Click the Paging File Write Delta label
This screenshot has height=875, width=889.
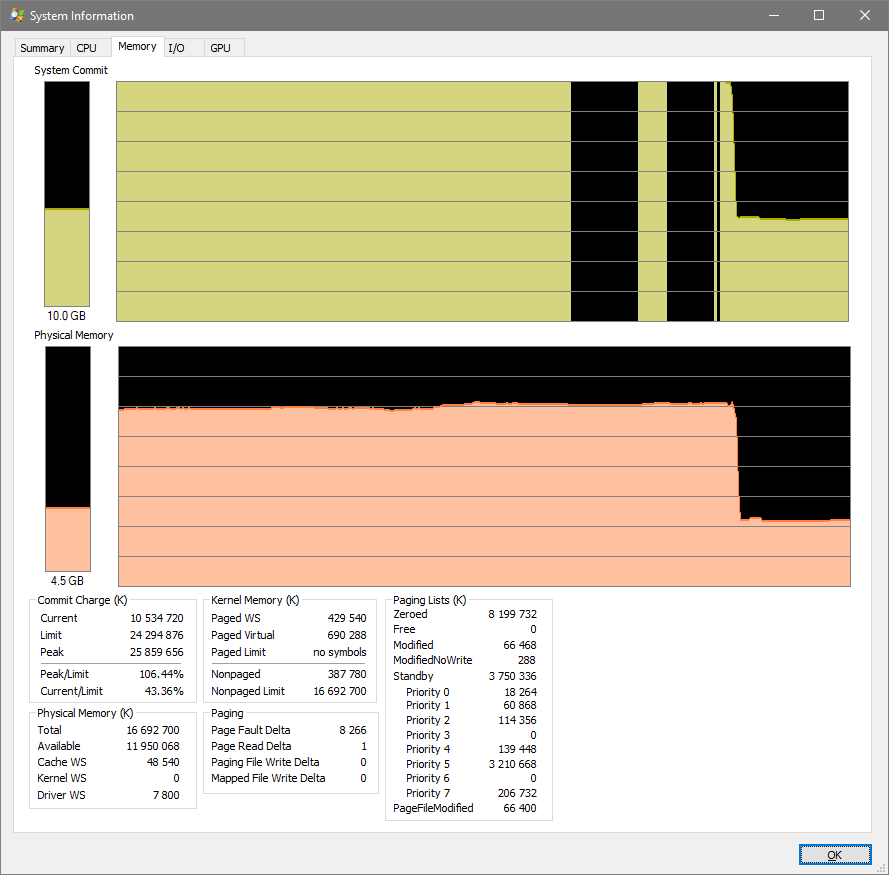point(265,762)
